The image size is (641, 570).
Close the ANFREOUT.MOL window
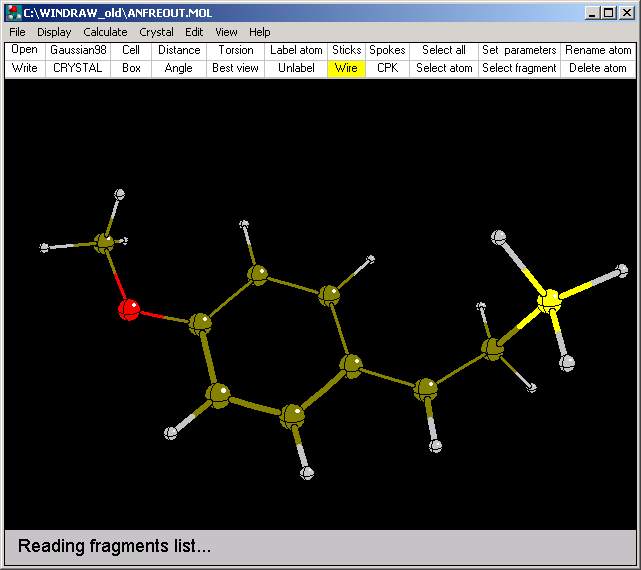coord(626,13)
